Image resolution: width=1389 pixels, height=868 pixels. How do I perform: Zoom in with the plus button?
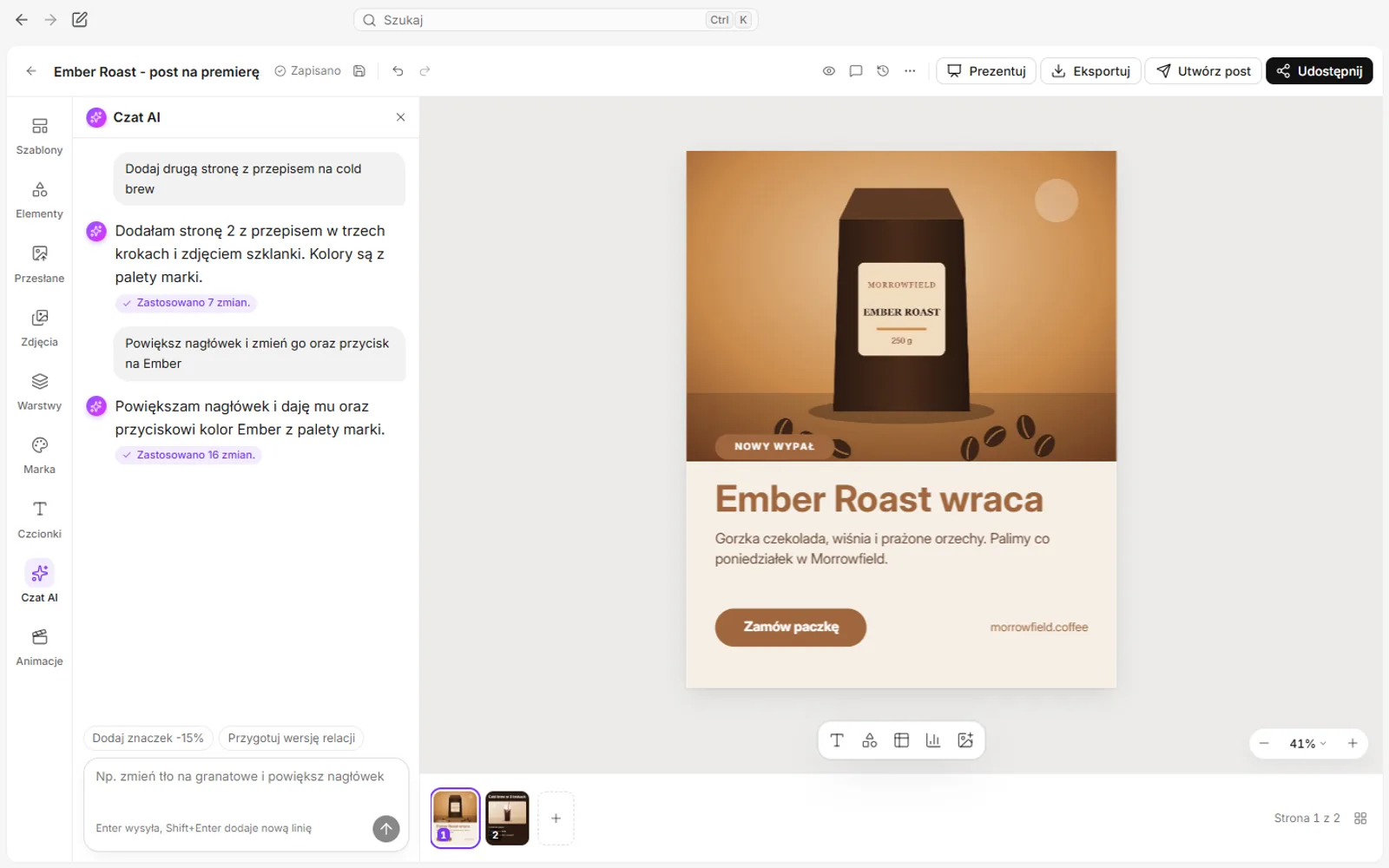(1353, 744)
